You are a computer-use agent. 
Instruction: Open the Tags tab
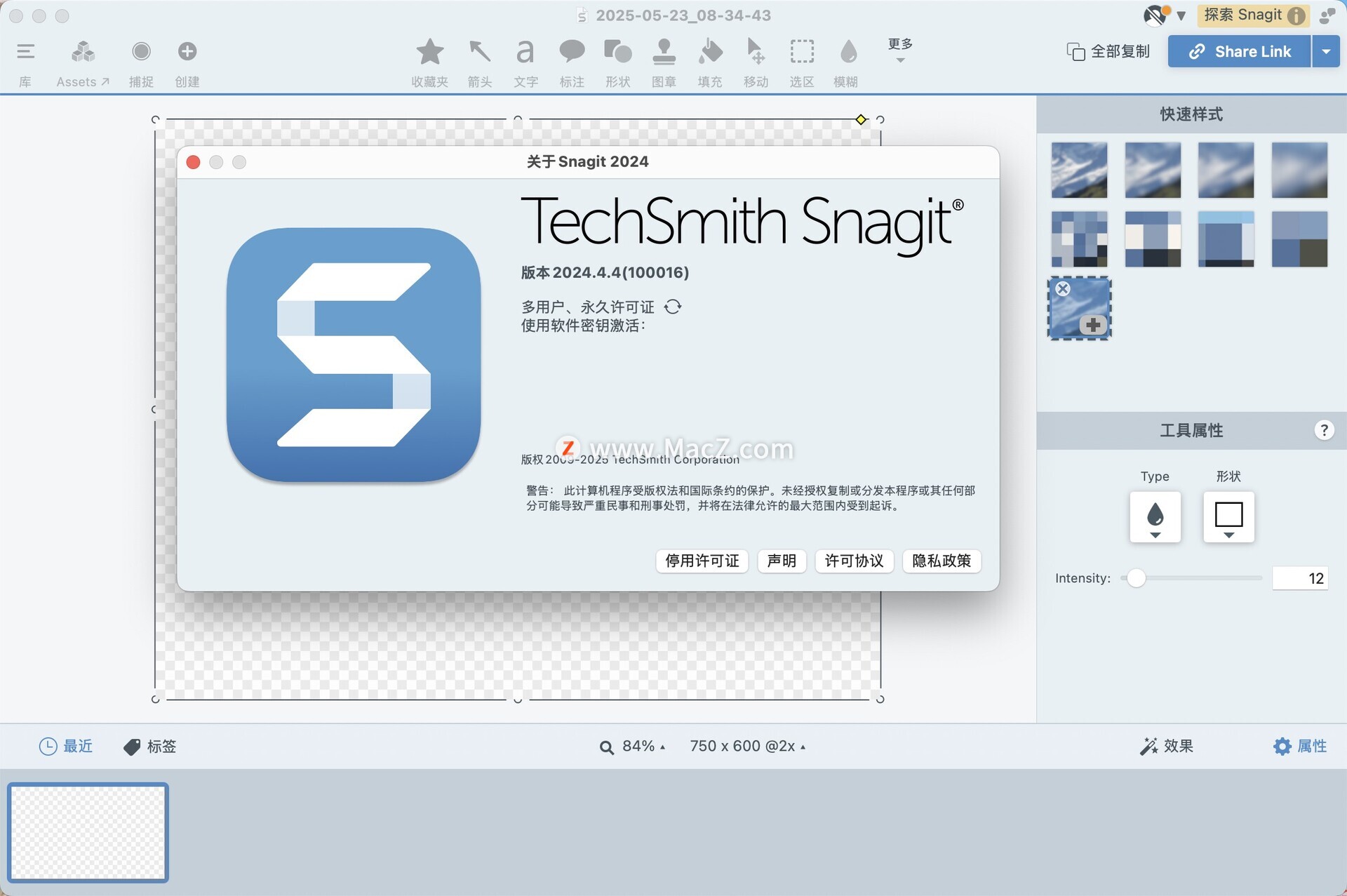[150, 746]
